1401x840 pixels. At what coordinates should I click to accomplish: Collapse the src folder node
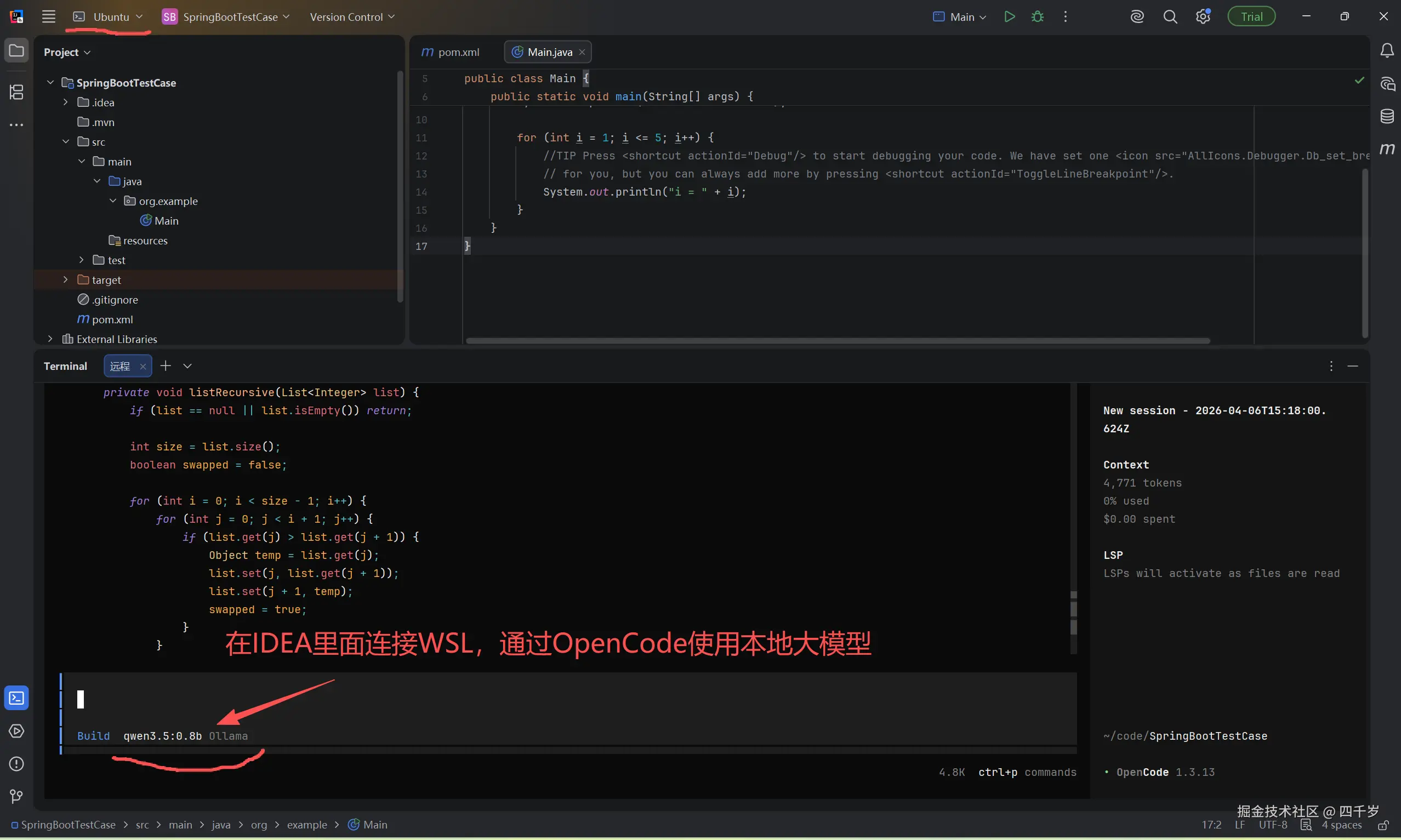click(66, 141)
